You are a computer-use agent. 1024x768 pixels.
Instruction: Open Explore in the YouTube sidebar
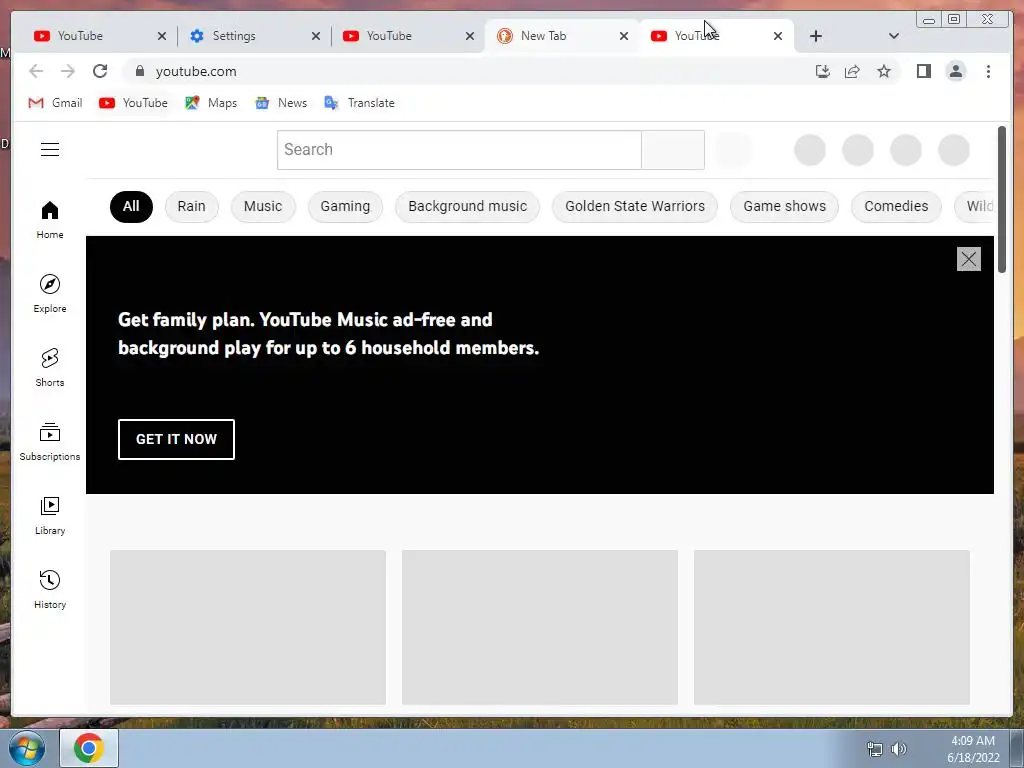[50, 294]
